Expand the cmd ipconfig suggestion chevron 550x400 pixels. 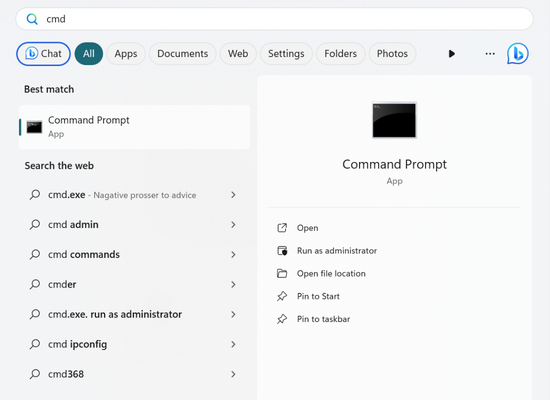233,344
